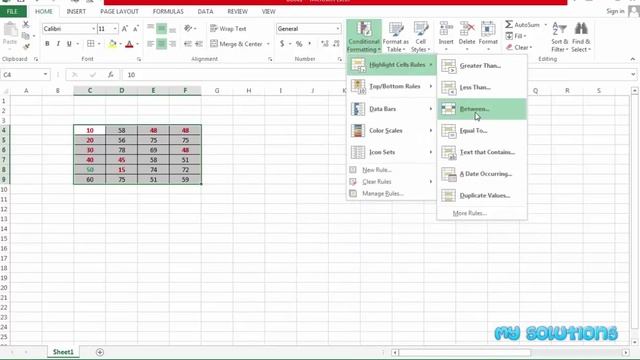
Task: Apply the red Font Color
Action: point(129,44)
